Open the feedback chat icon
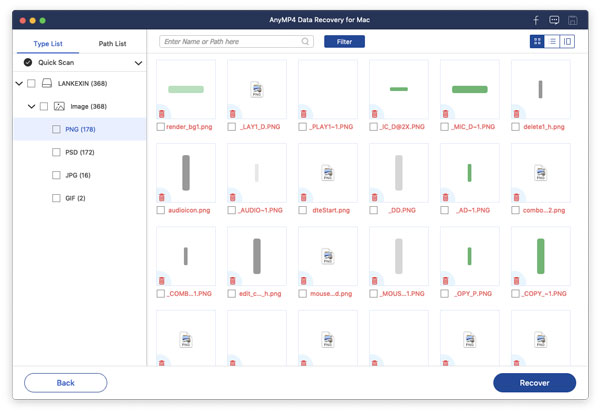Screen dimensions: 600x413 (x=554, y=20)
